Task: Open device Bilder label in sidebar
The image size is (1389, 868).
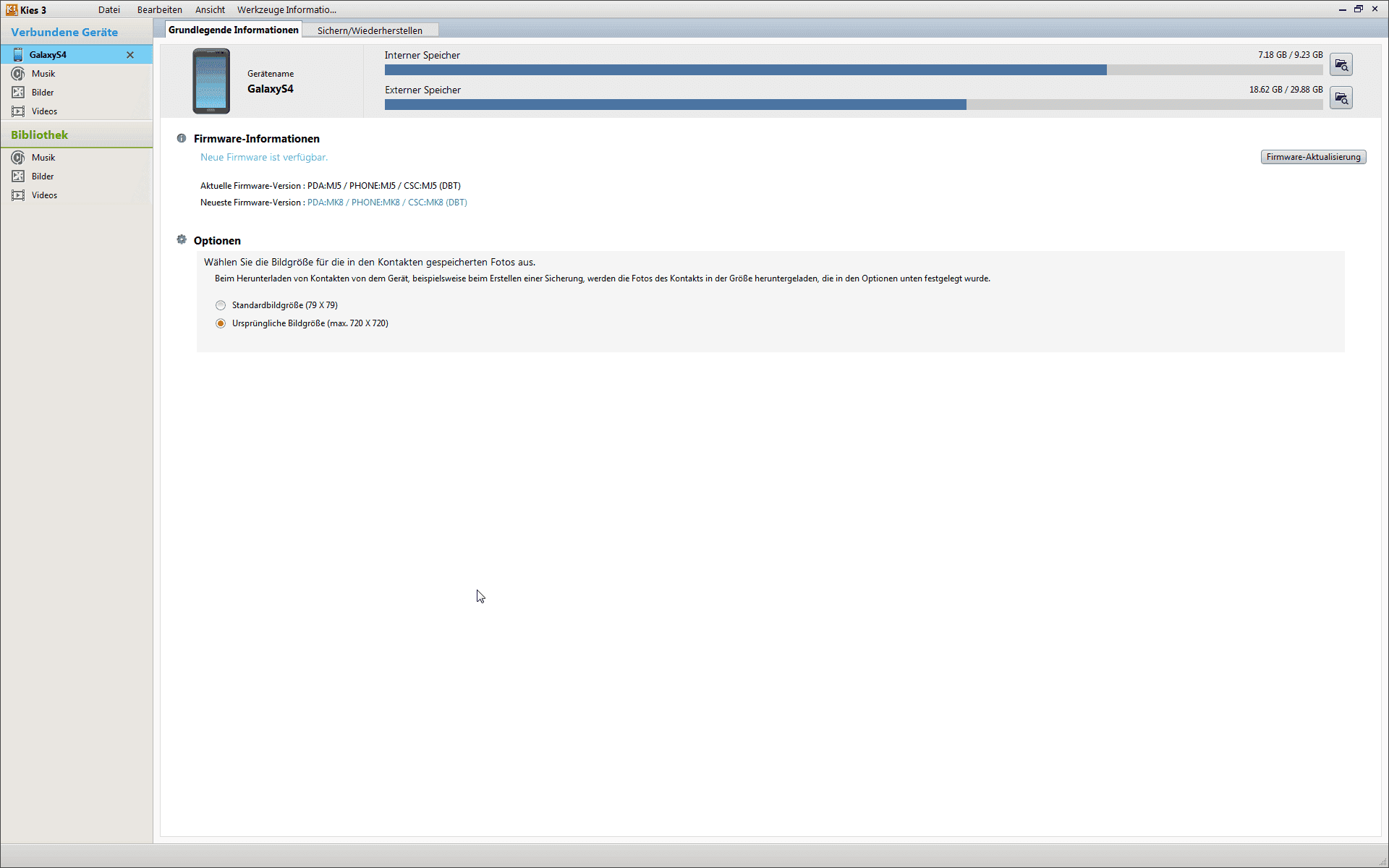Action: (43, 93)
